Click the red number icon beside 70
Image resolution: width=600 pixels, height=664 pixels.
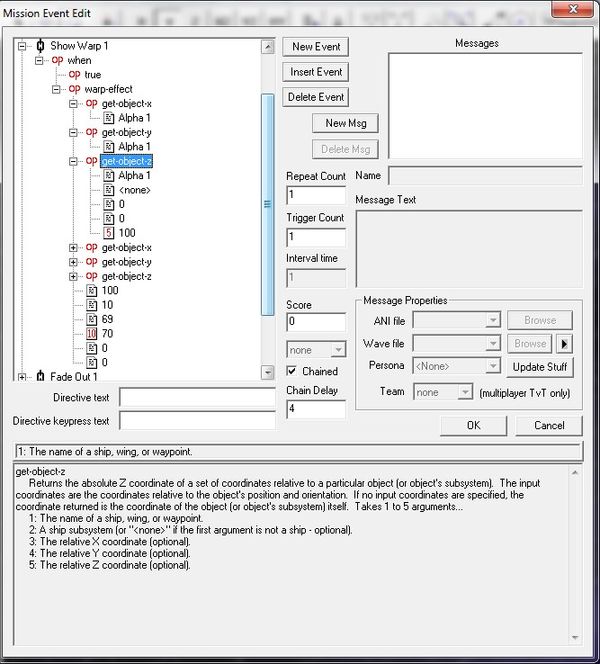[92, 334]
